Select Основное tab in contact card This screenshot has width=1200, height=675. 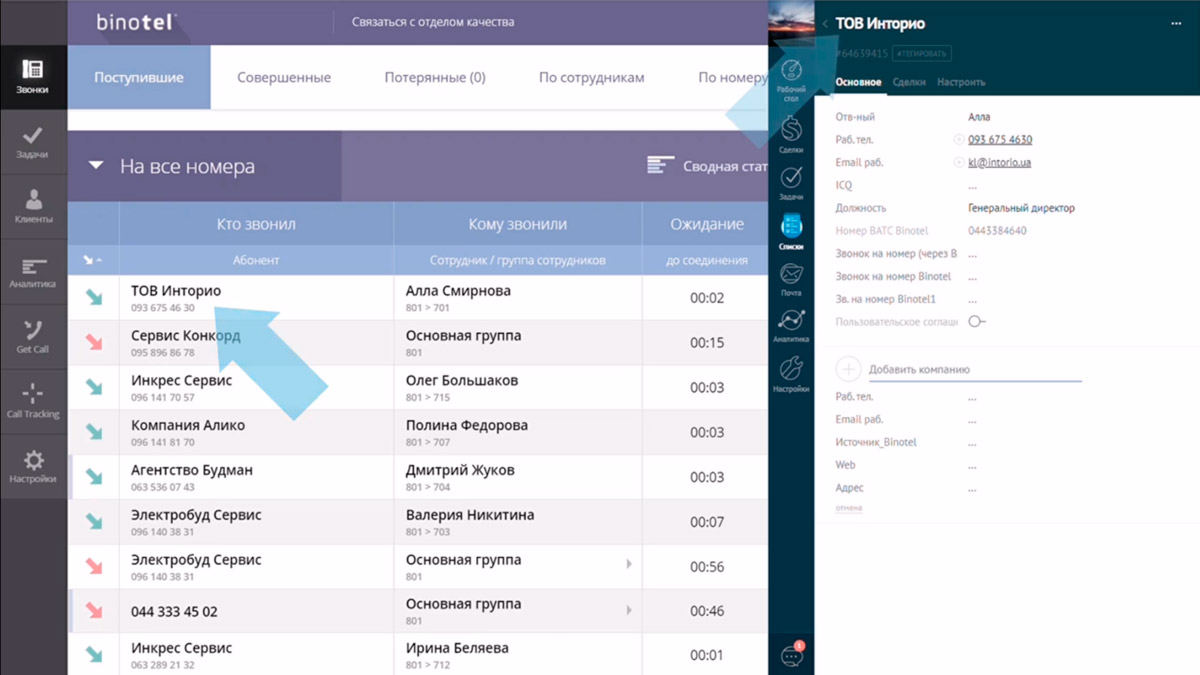858,82
